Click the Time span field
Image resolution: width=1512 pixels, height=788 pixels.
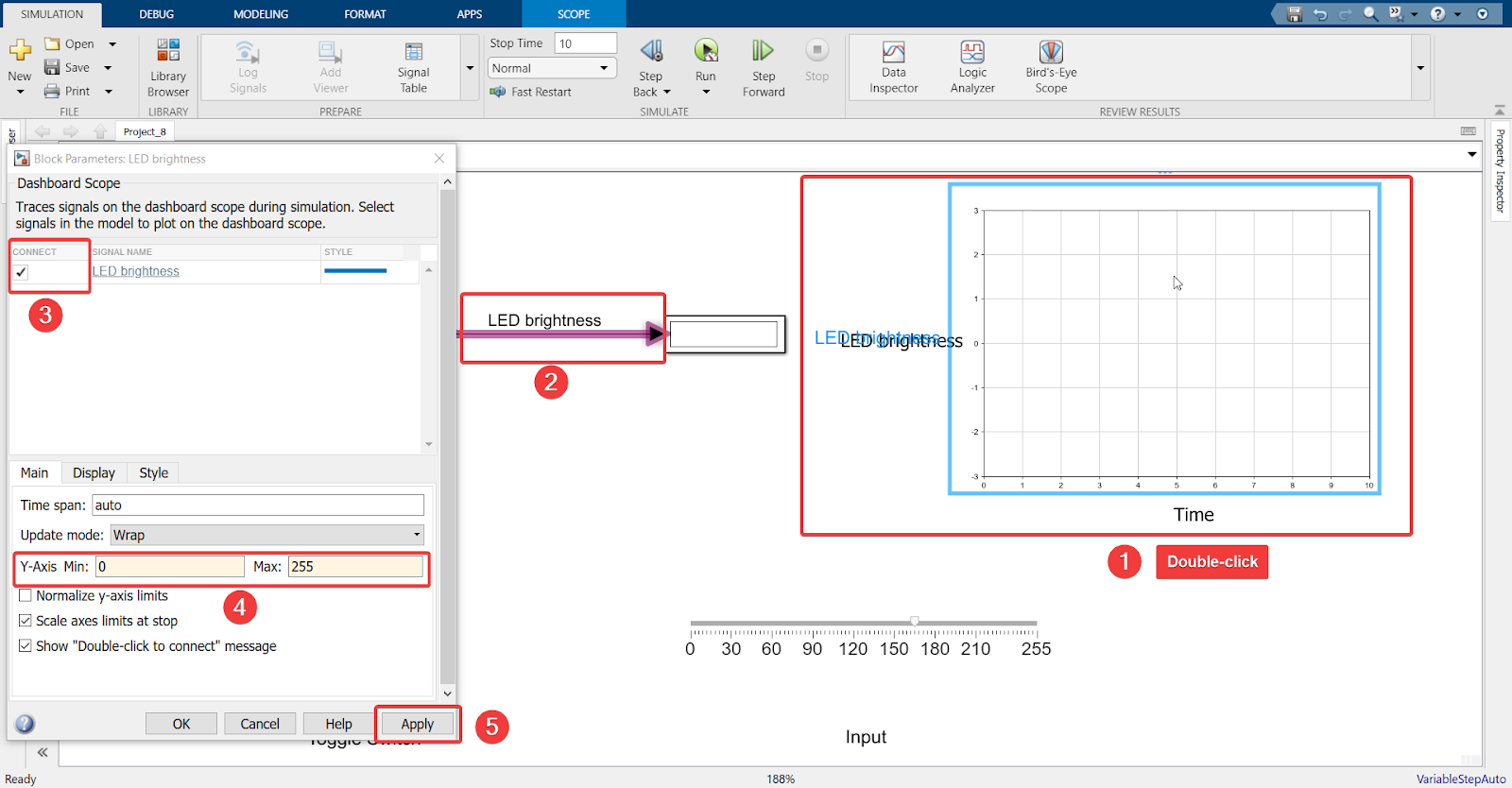point(258,505)
